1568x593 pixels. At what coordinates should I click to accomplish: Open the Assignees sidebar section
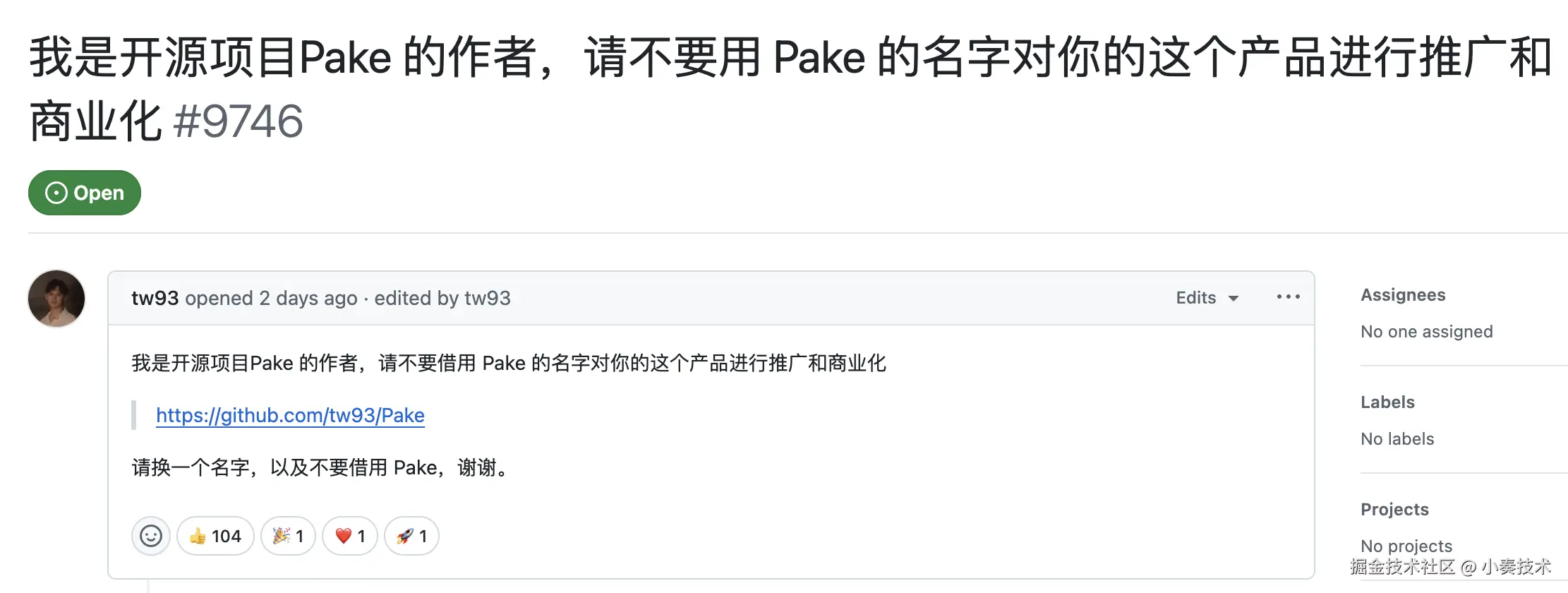pyautogui.click(x=1403, y=295)
